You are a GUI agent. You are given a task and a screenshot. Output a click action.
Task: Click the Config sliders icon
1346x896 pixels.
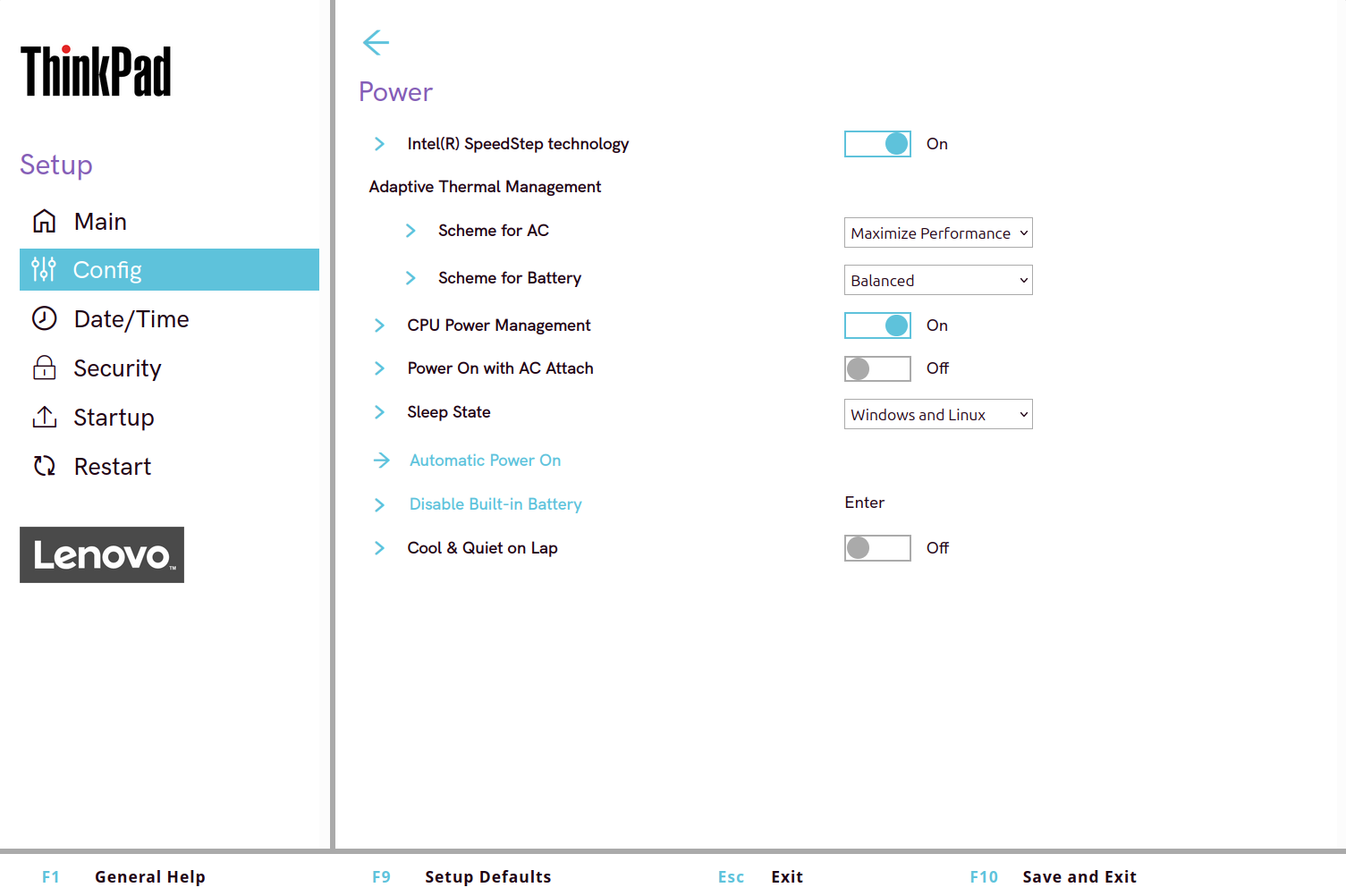click(x=44, y=269)
